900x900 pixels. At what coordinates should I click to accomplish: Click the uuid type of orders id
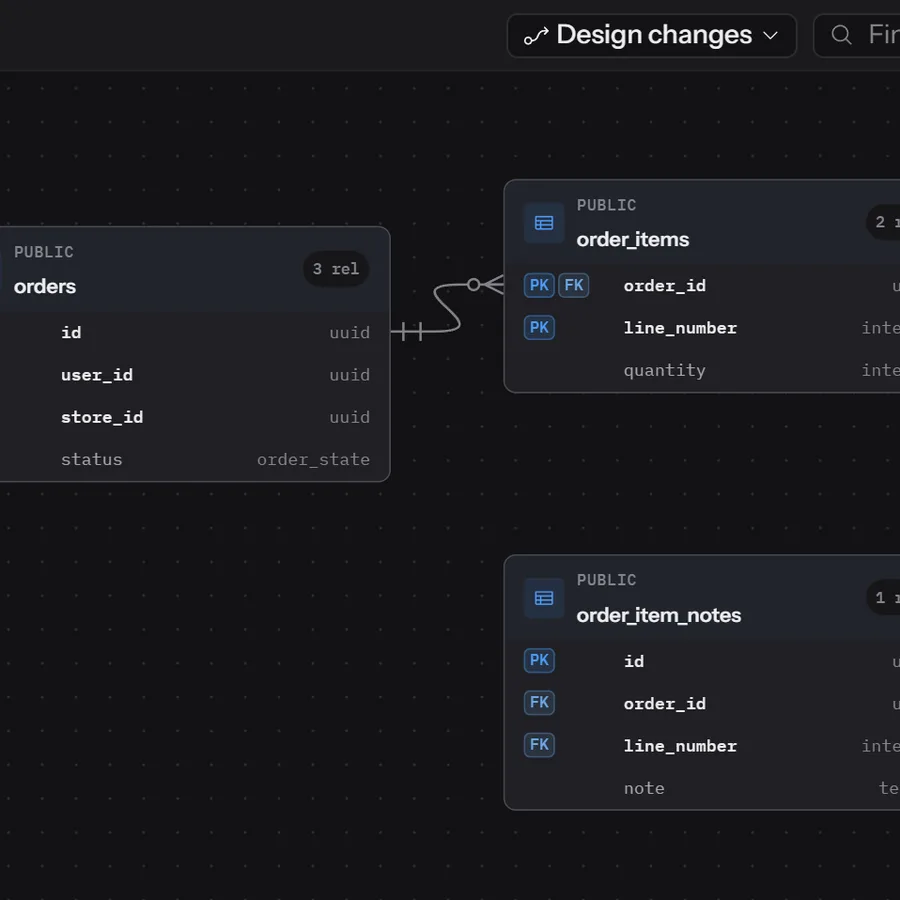(x=350, y=333)
